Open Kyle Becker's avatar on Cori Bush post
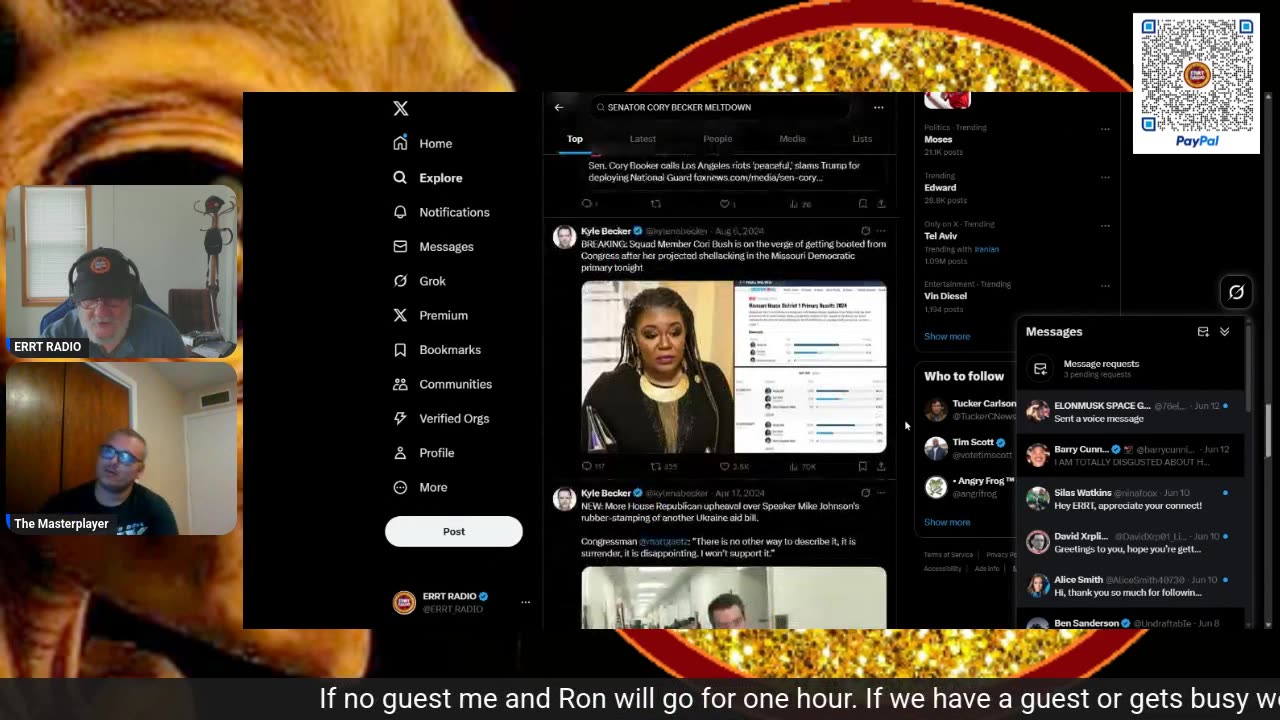This screenshot has width=1280, height=720. pyautogui.click(x=565, y=237)
